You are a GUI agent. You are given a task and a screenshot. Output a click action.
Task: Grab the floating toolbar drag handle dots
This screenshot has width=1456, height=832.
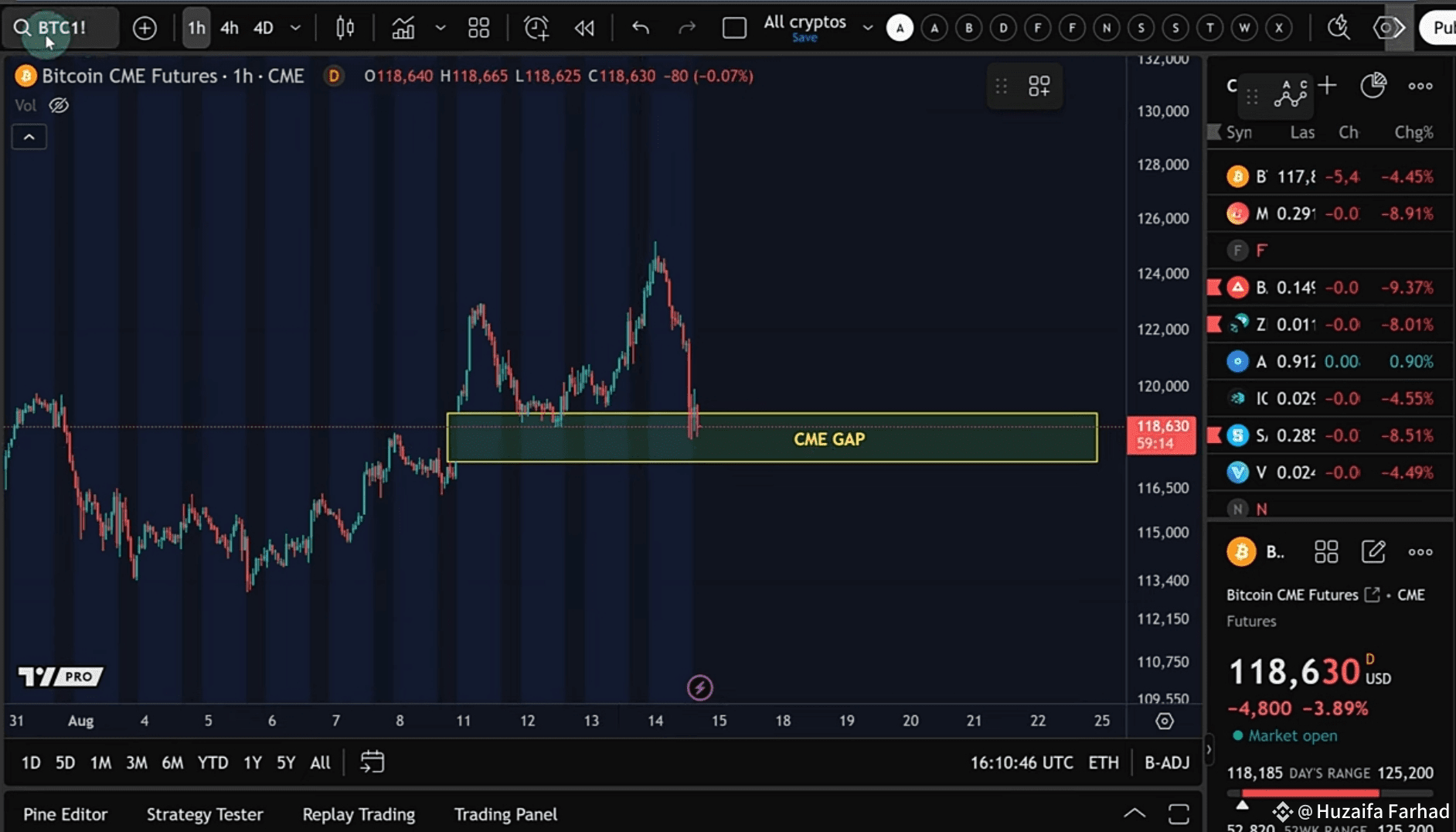pyautogui.click(x=1002, y=86)
